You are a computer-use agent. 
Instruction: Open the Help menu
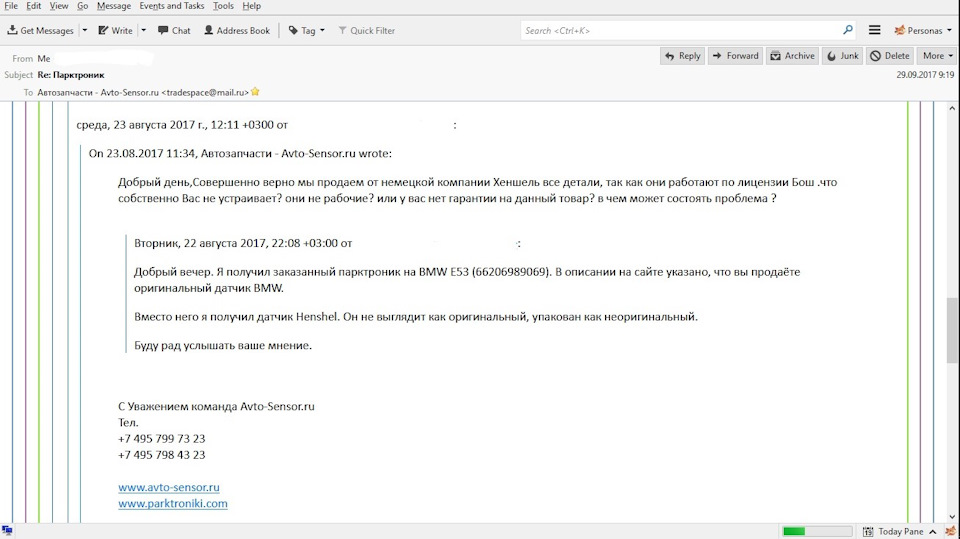252,6
